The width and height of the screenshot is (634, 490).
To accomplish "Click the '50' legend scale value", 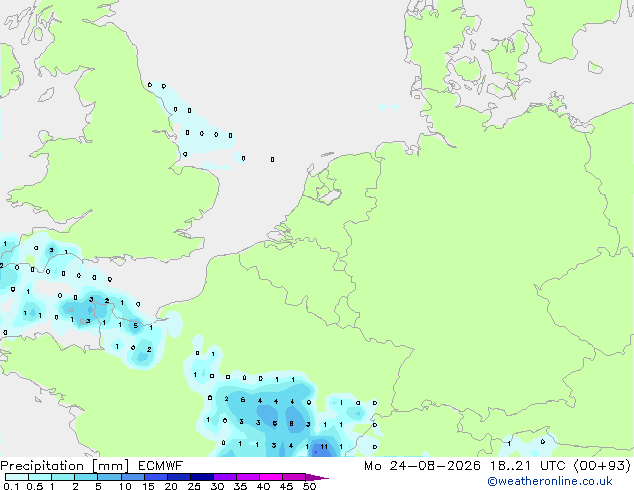I will coord(310,486).
